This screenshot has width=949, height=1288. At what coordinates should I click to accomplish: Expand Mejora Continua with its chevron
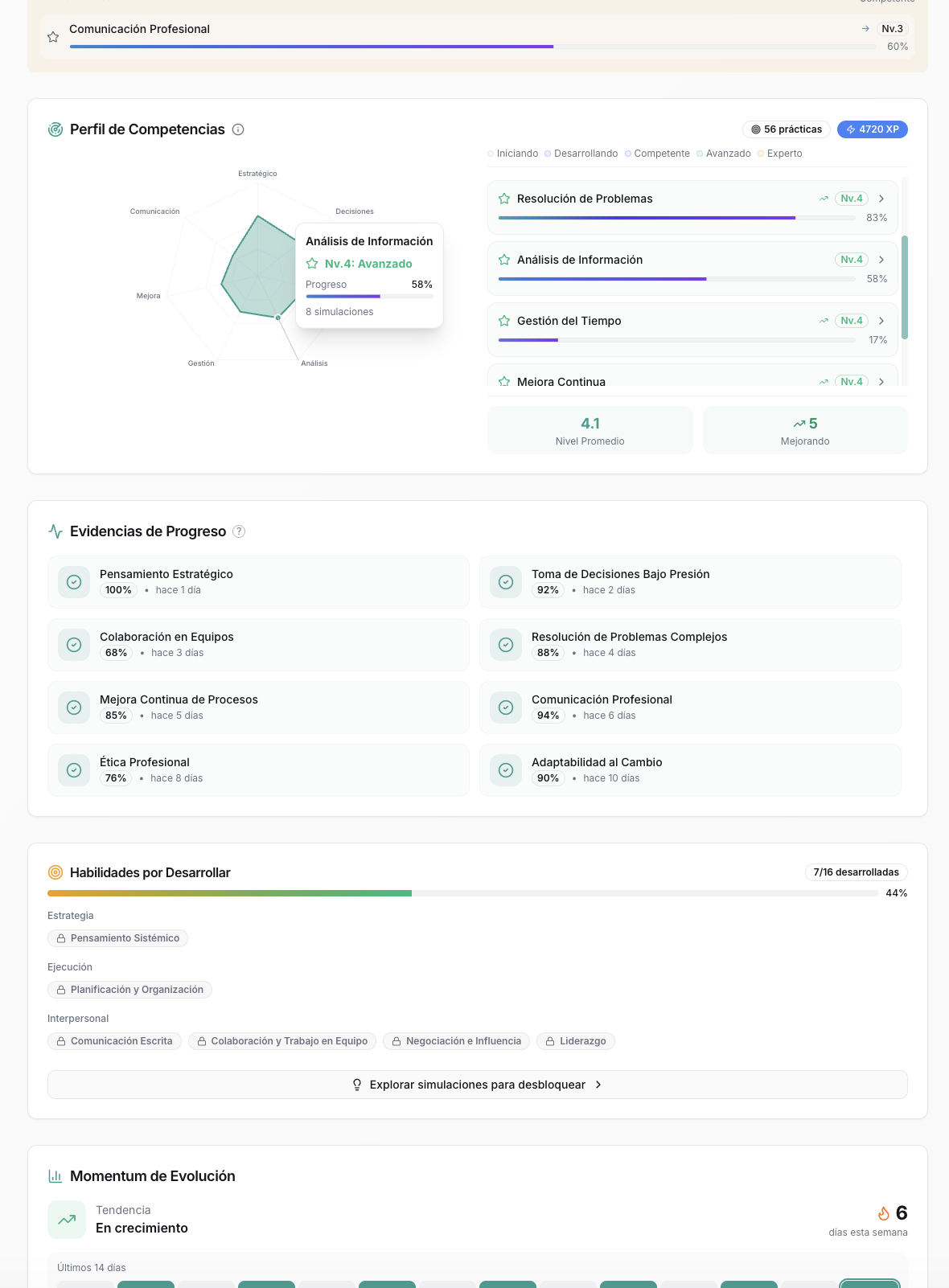pos(881,381)
